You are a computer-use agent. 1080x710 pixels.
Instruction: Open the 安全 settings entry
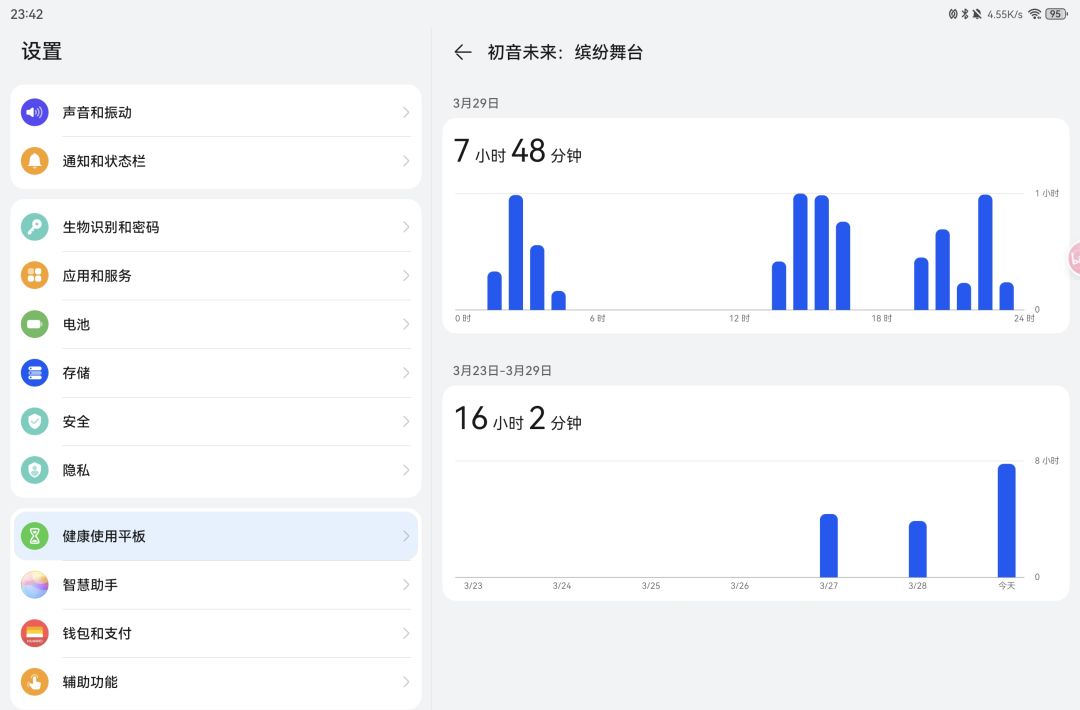coord(216,421)
